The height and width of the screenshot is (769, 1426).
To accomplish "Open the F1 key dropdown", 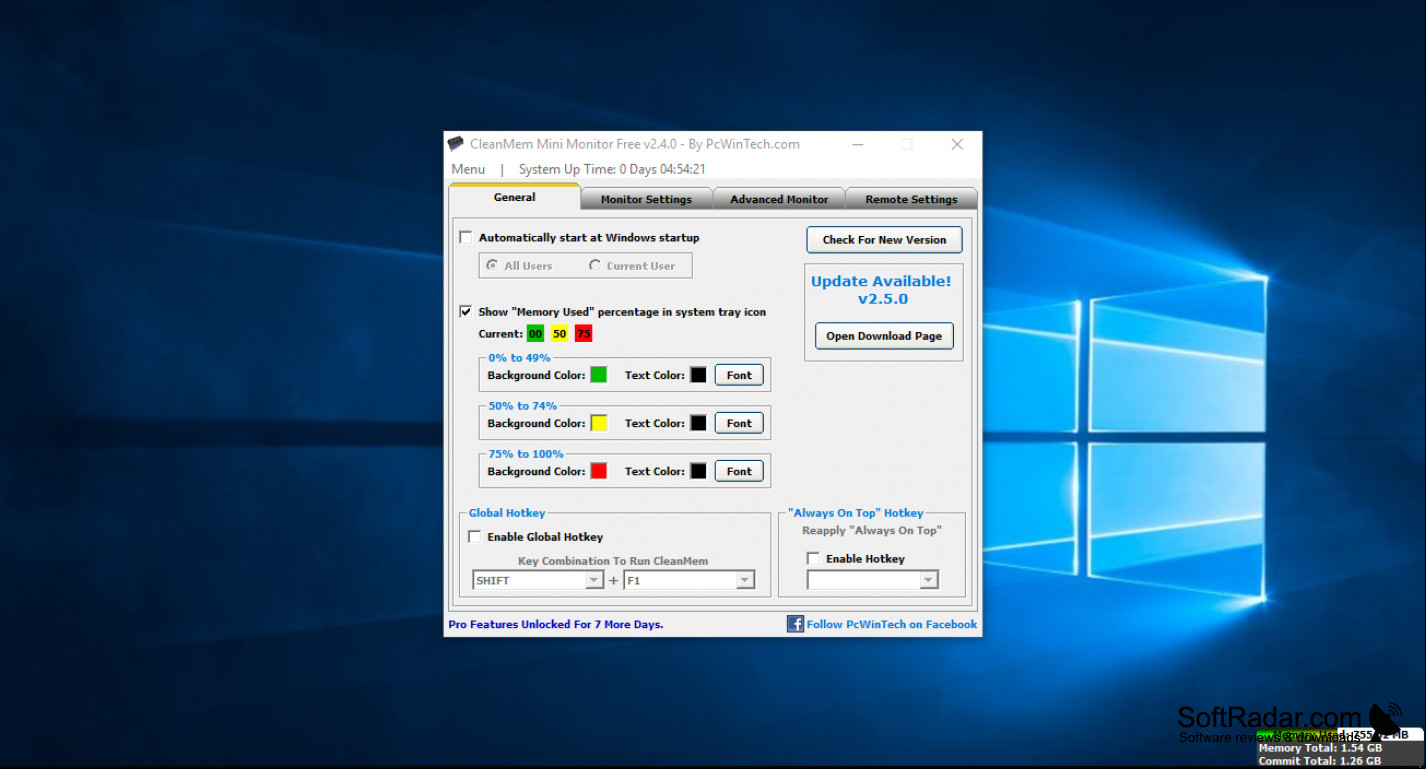I will [744, 580].
